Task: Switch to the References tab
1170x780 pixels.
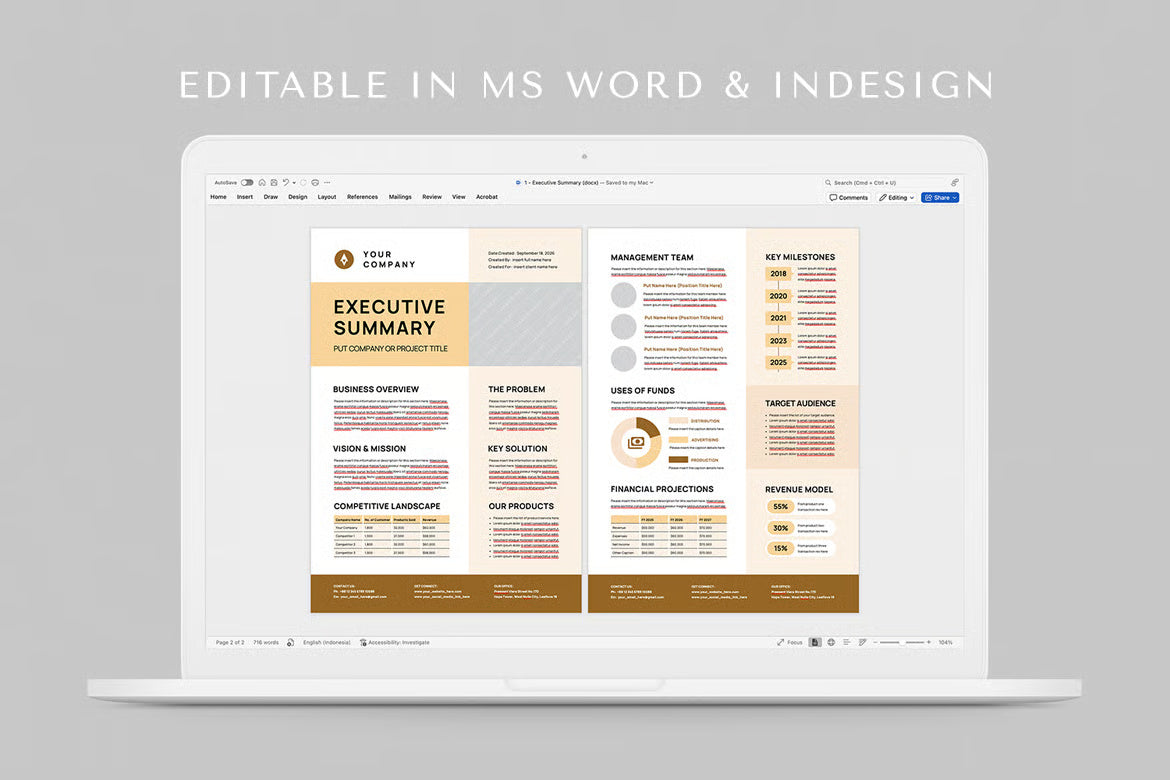Action: (362, 197)
